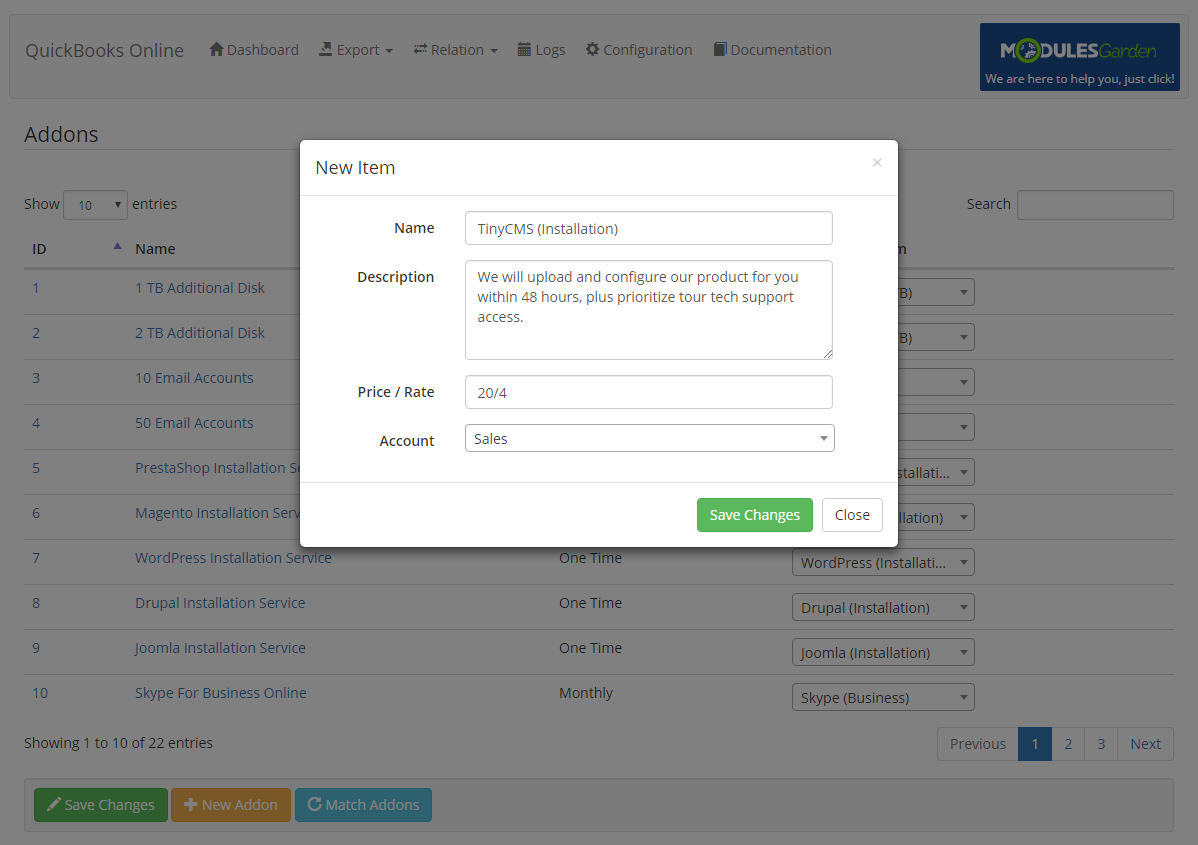The width and height of the screenshot is (1198, 845).
Task: Close the New Item dialog
Action: tap(852, 515)
